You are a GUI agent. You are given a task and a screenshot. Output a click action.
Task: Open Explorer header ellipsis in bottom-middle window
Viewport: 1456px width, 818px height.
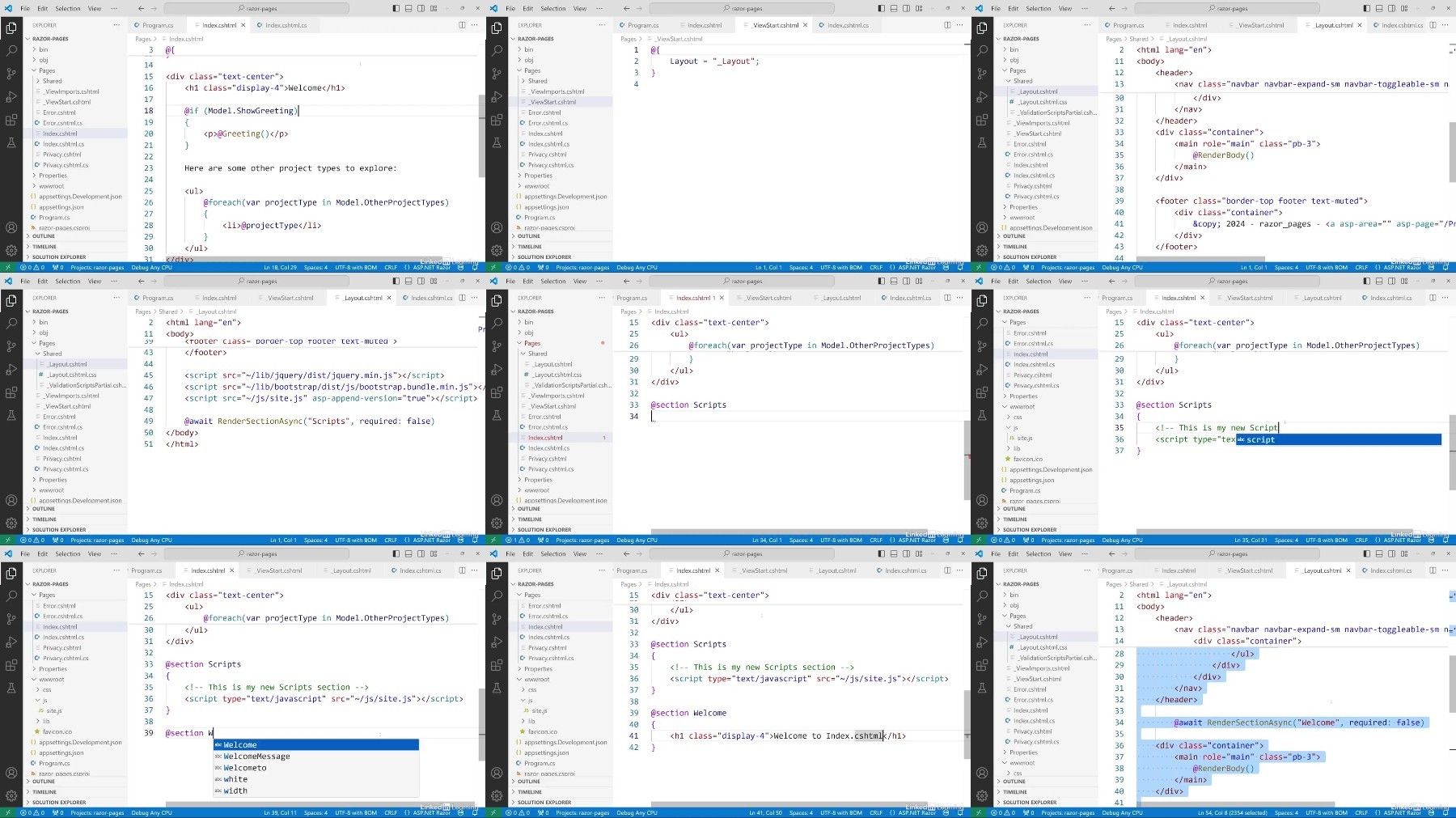point(601,570)
